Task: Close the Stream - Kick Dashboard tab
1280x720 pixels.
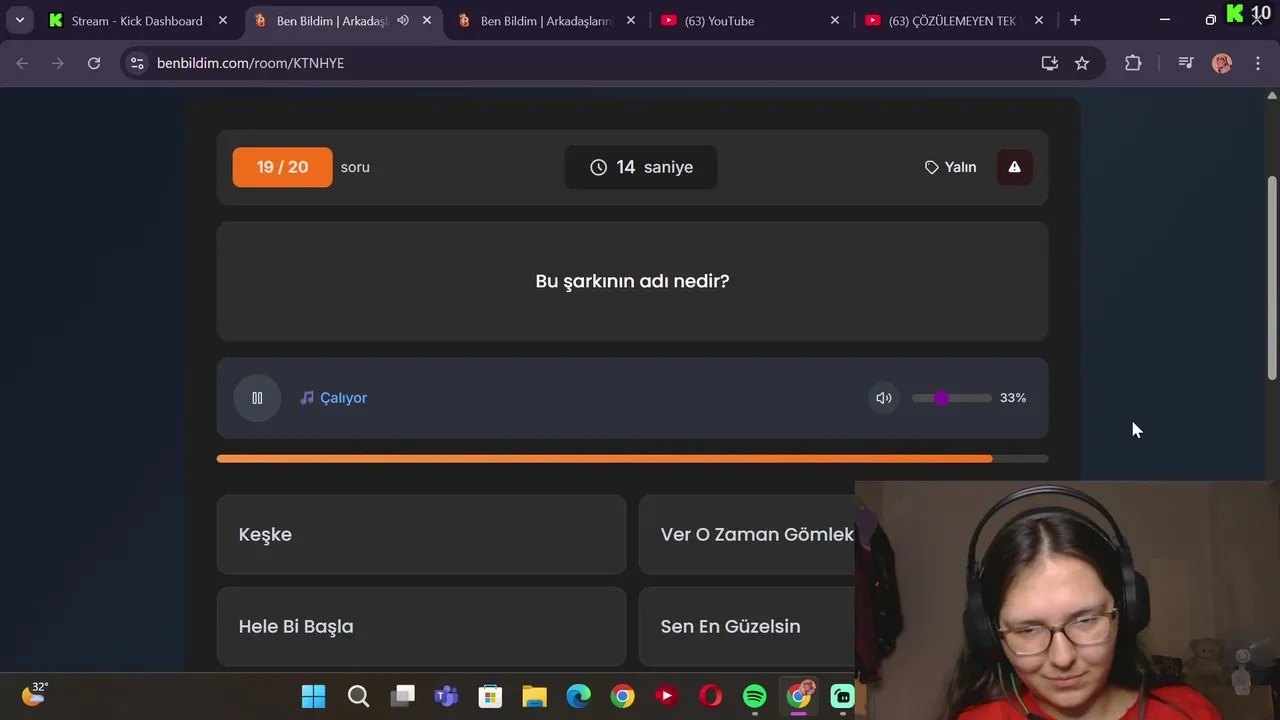Action: pyautogui.click(x=223, y=20)
